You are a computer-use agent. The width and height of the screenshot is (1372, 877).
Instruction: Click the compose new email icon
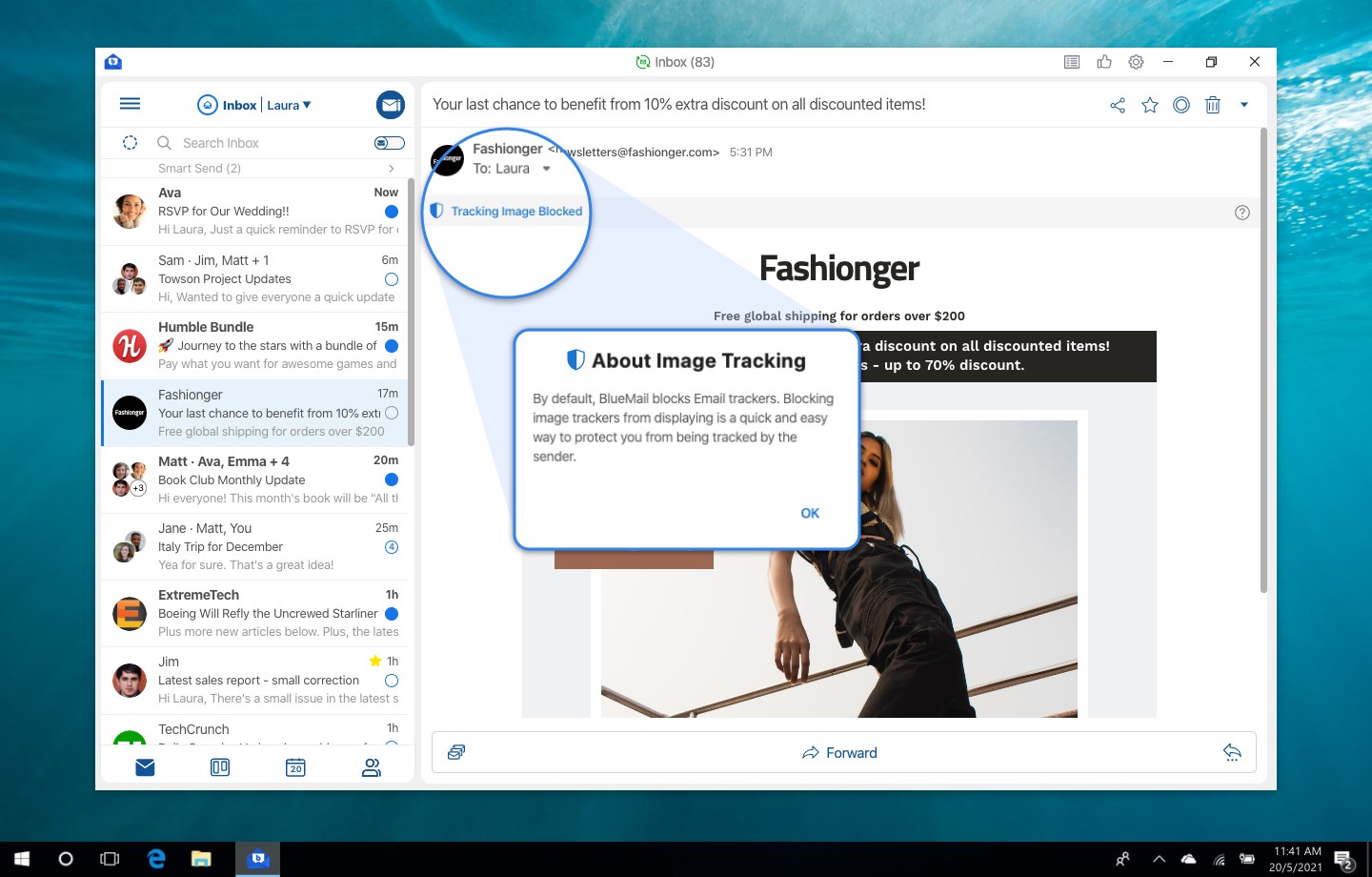pyautogui.click(x=391, y=105)
